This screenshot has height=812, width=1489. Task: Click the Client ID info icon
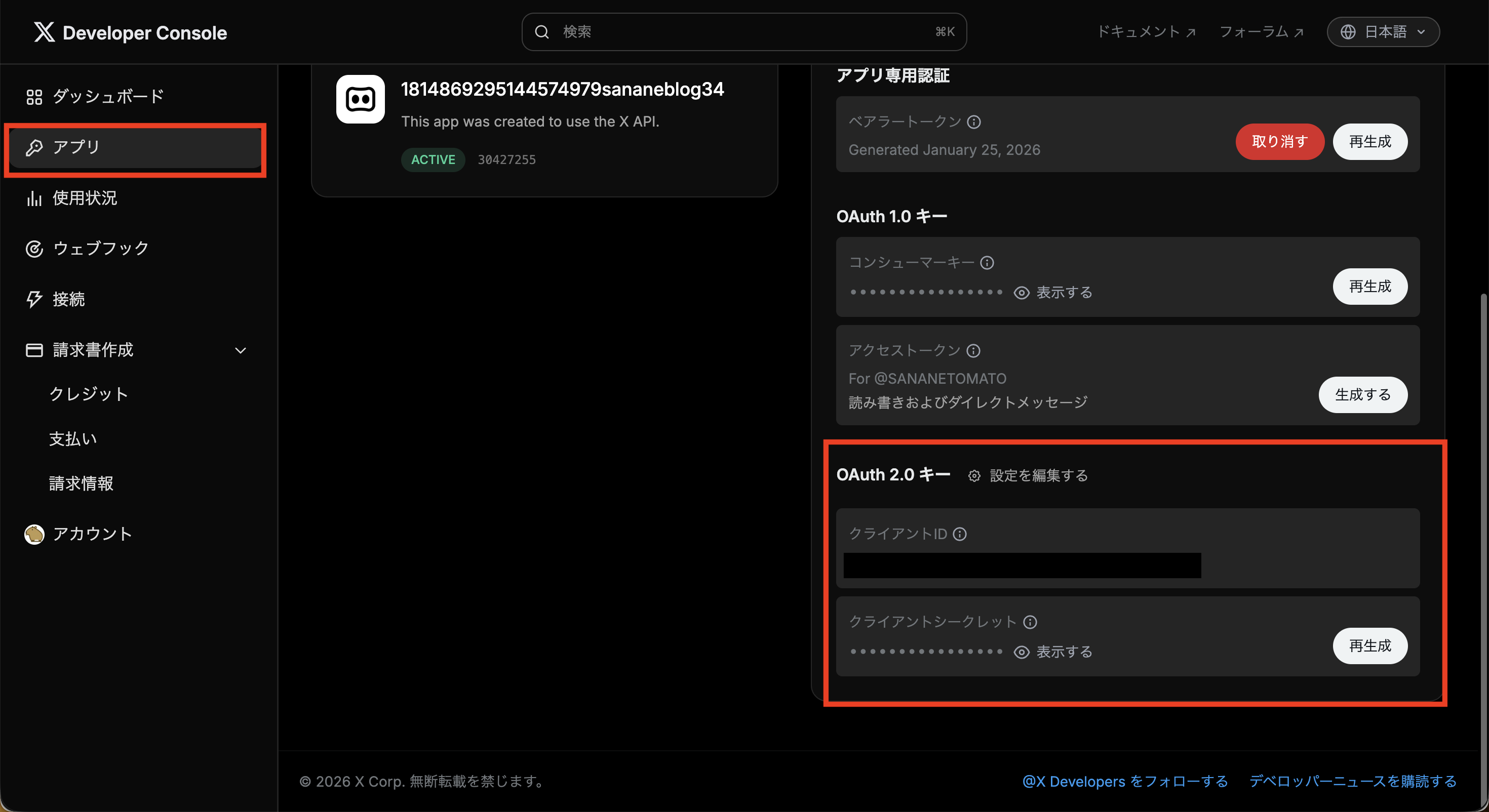[x=960, y=534]
